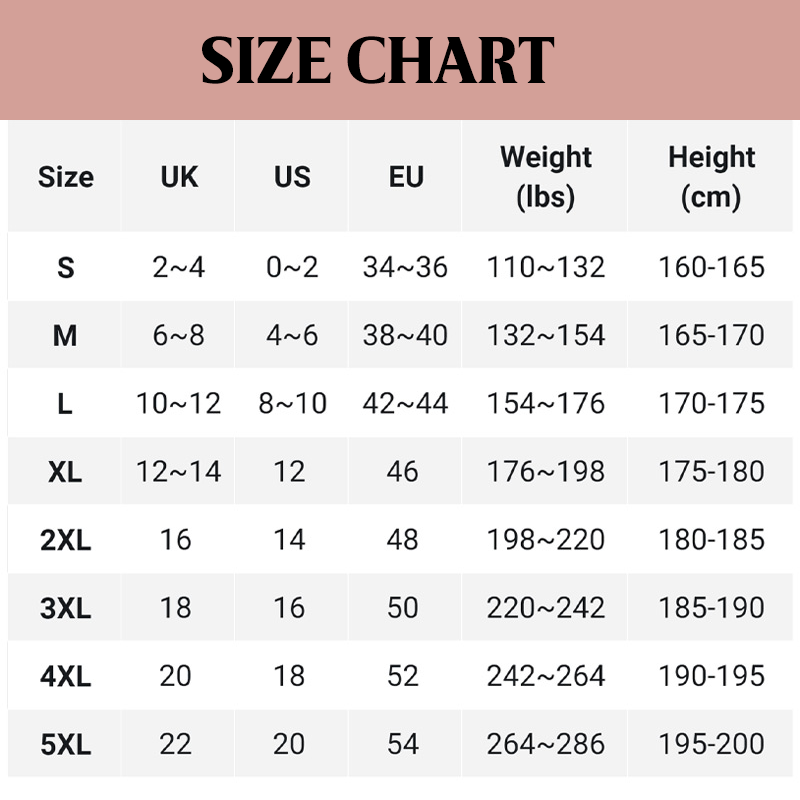This screenshot has height=800, width=800.
Task: Select UK value 10~12
Action: pos(179,404)
